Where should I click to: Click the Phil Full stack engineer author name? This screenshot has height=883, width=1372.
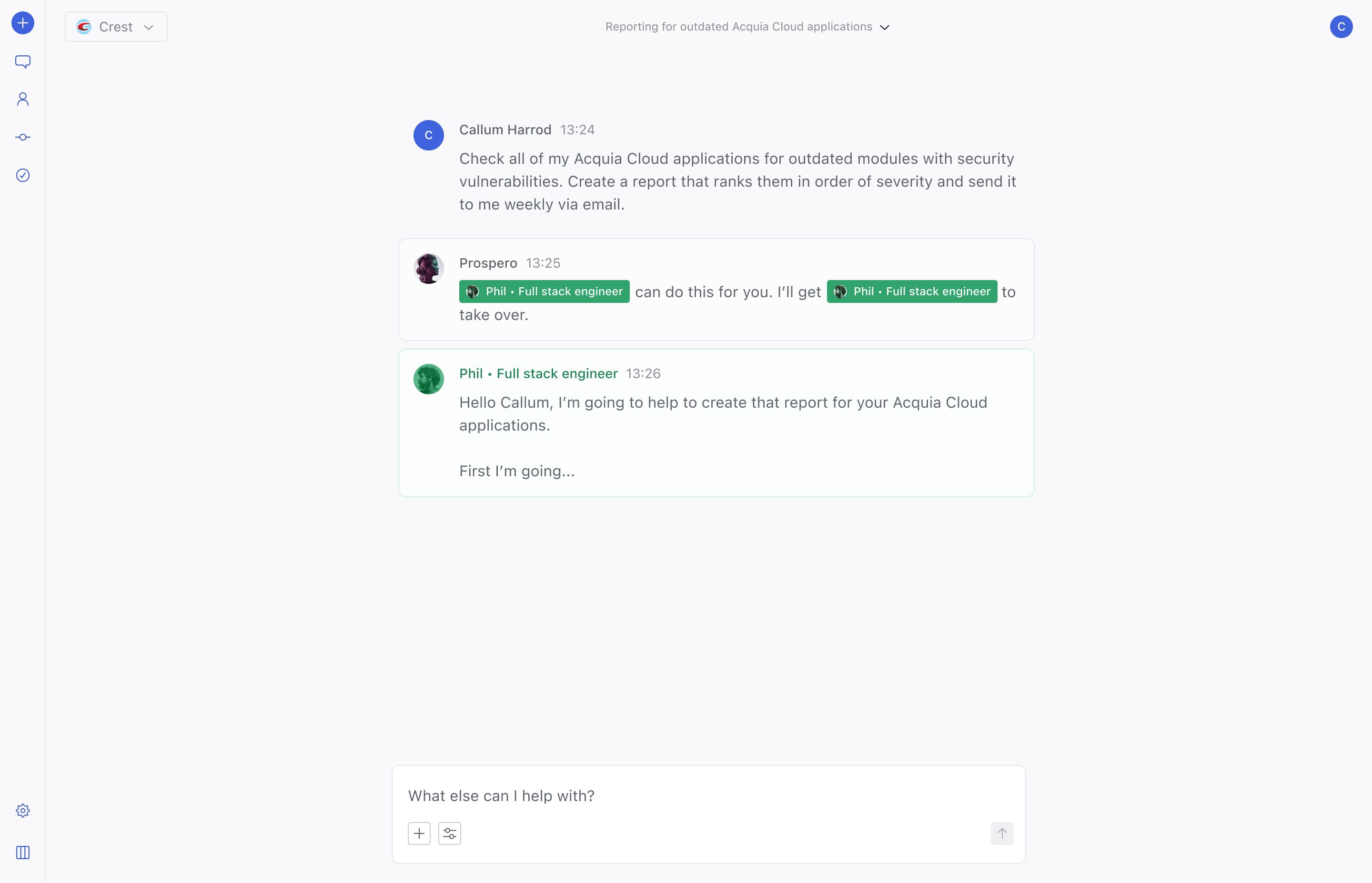tap(538, 374)
